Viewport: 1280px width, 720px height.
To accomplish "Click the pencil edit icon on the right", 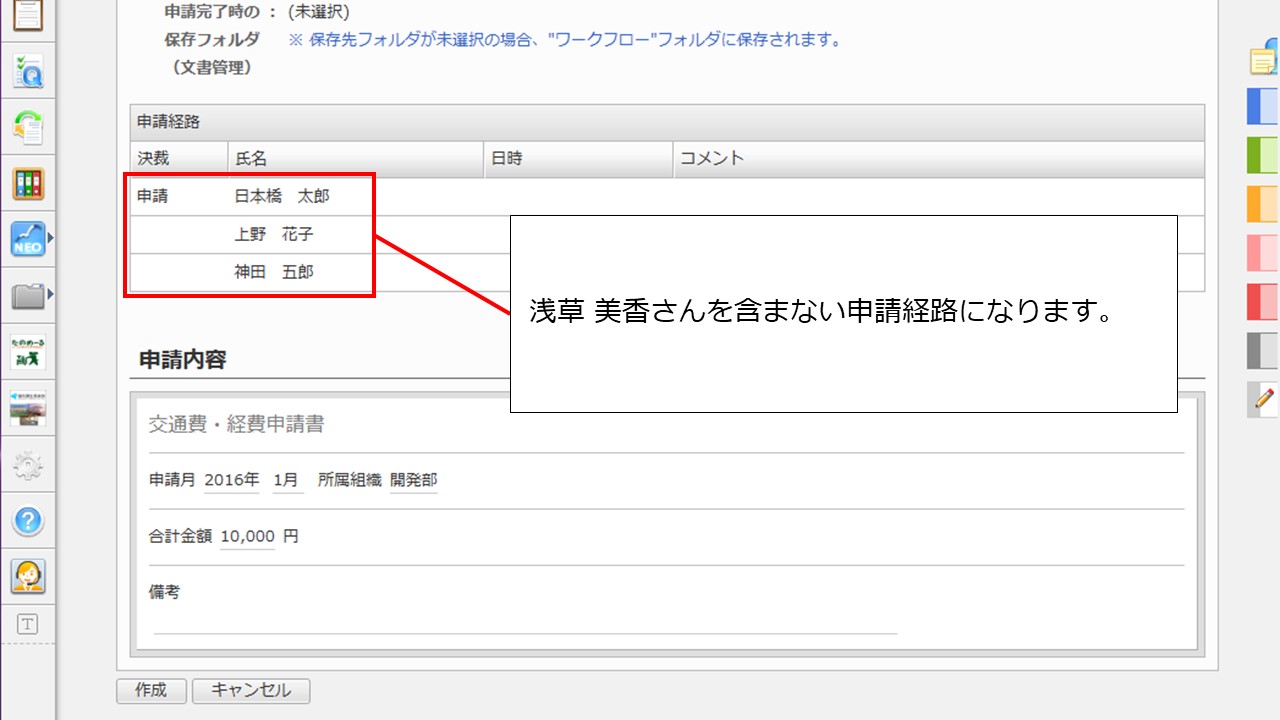I will [1263, 399].
